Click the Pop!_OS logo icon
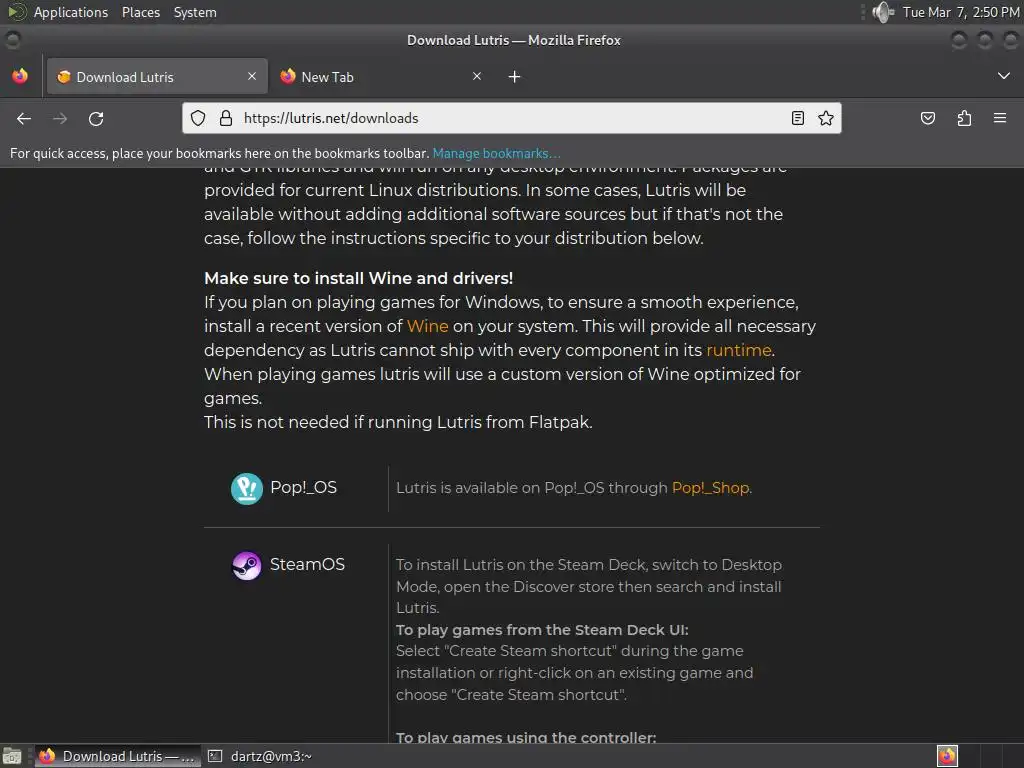Screen dimensions: 1024x768 click(x=247, y=488)
